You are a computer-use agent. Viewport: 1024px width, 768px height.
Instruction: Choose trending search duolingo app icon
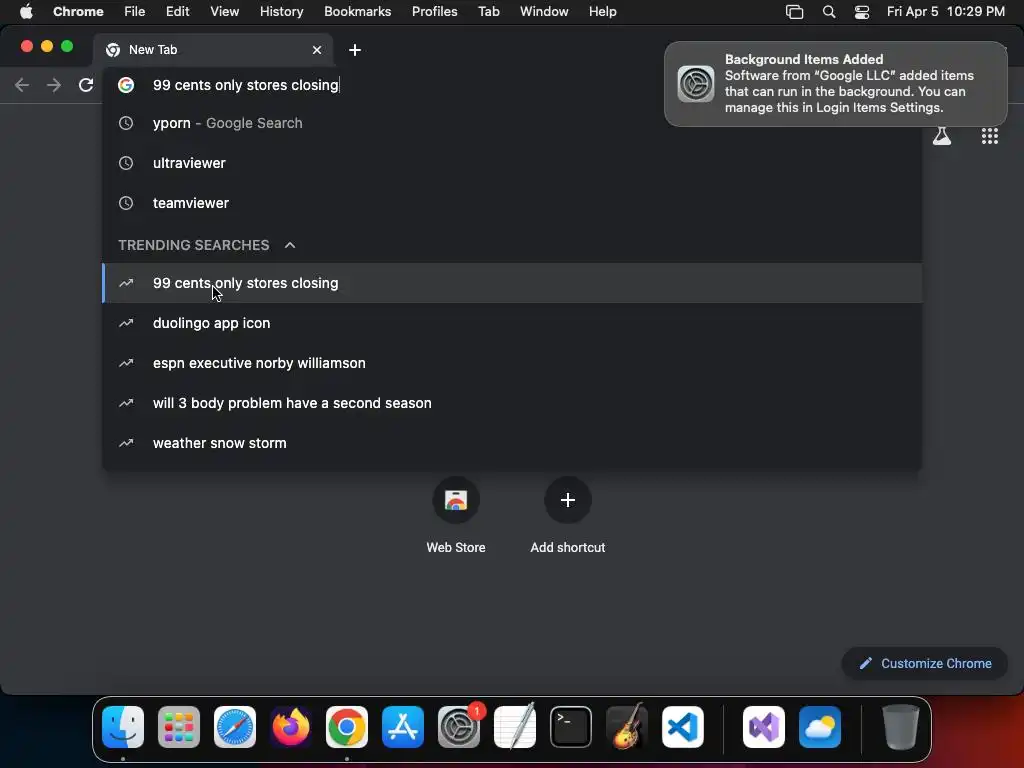(x=512, y=323)
